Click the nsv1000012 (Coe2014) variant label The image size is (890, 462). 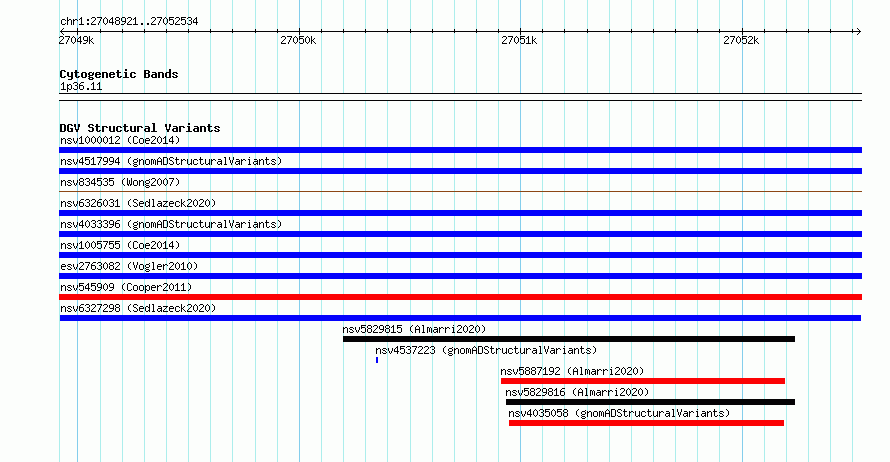coord(120,140)
